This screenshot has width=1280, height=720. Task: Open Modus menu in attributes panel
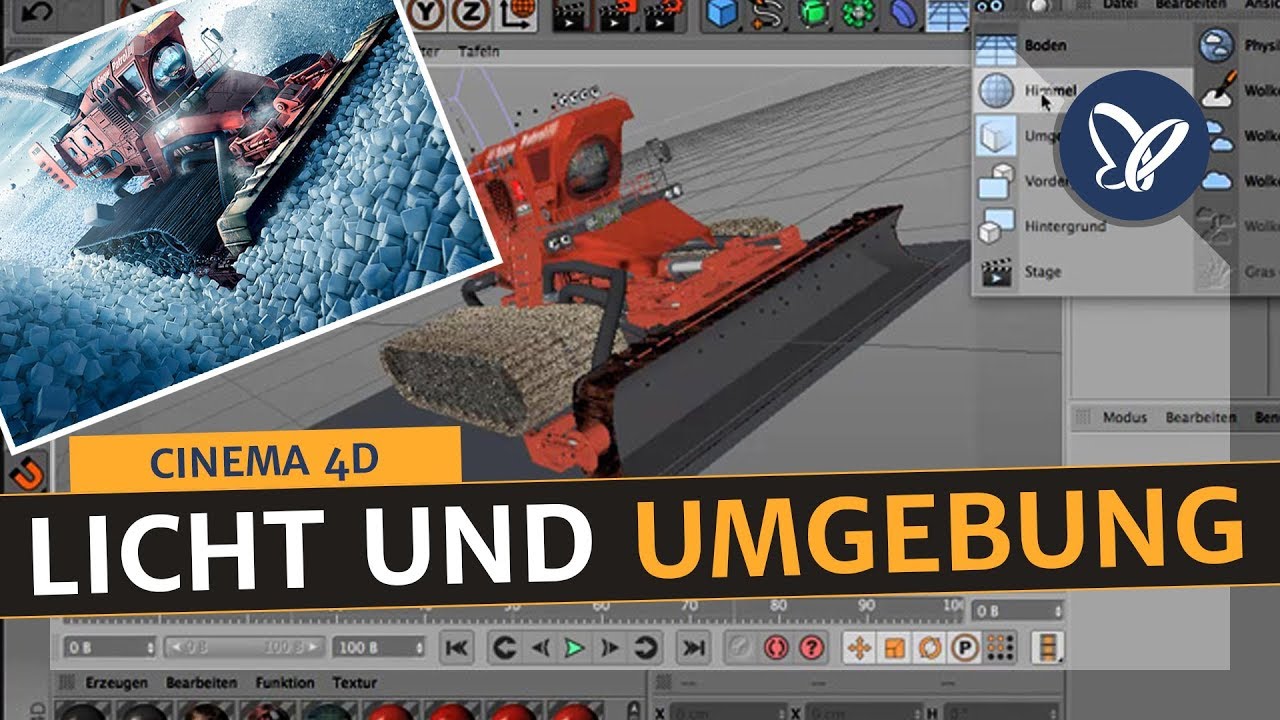[1125, 417]
